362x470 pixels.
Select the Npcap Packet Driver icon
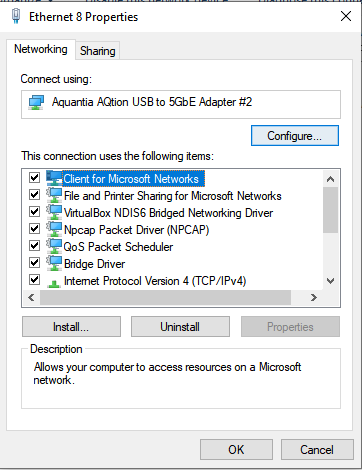click(x=54, y=229)
